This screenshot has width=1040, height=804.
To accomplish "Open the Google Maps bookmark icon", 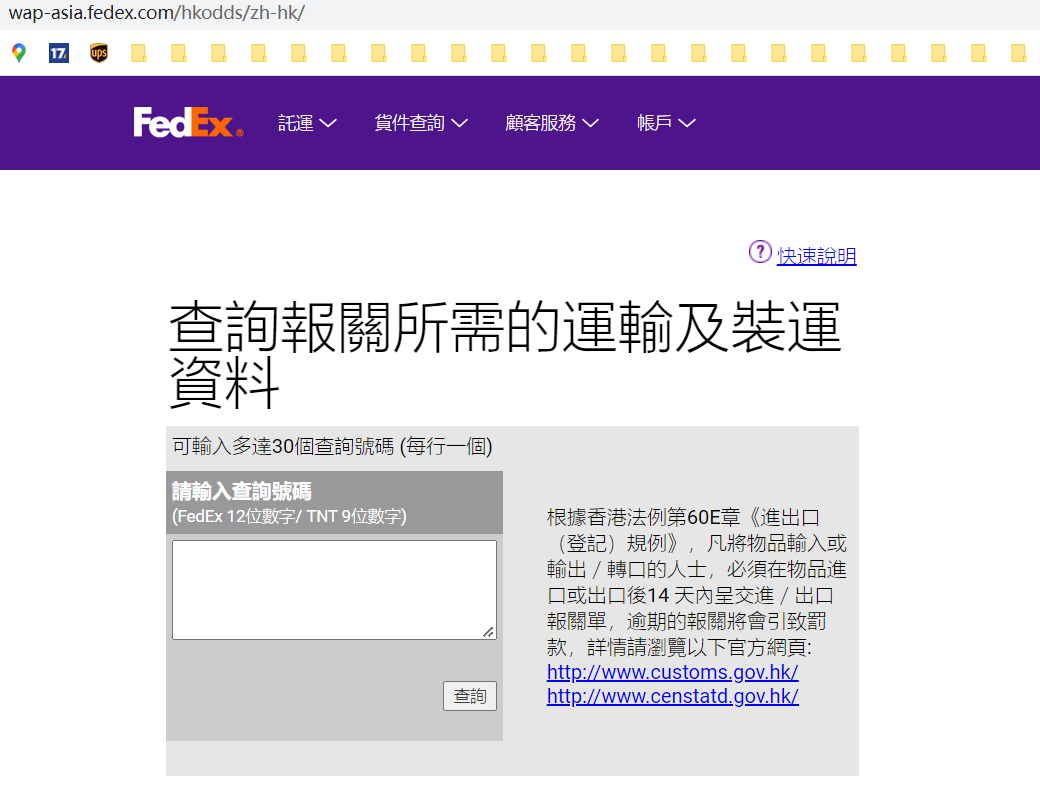I will 19,53.
